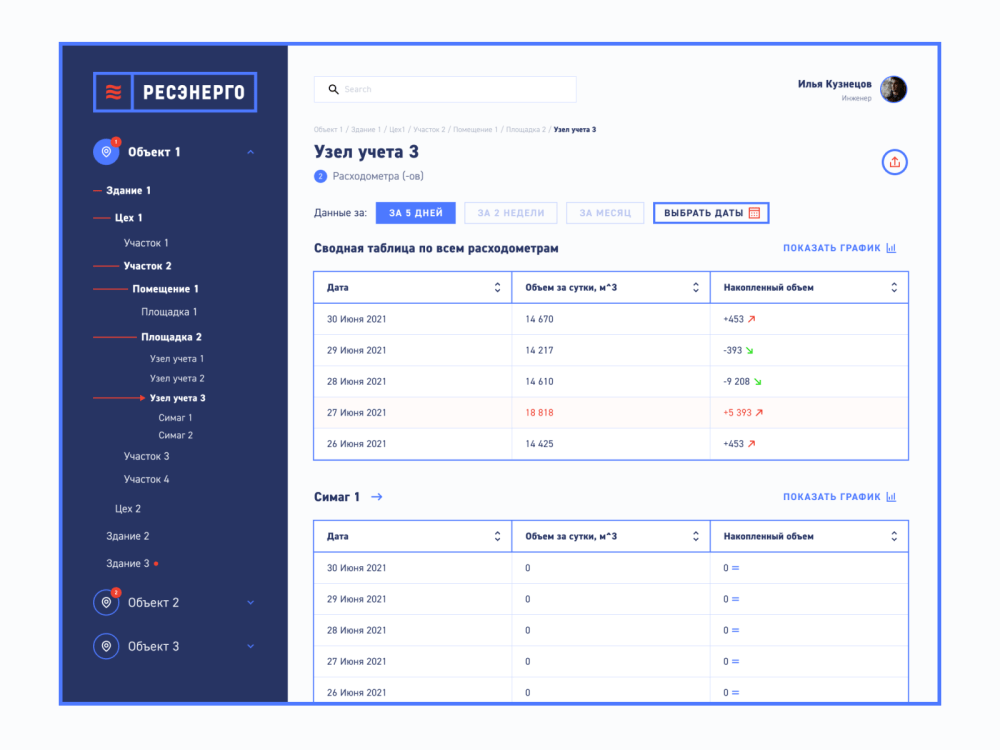Click the search magnifier icon
The height and width of the screenshot is (750, 1000).
pyautogui.click(x=333, y=89)
